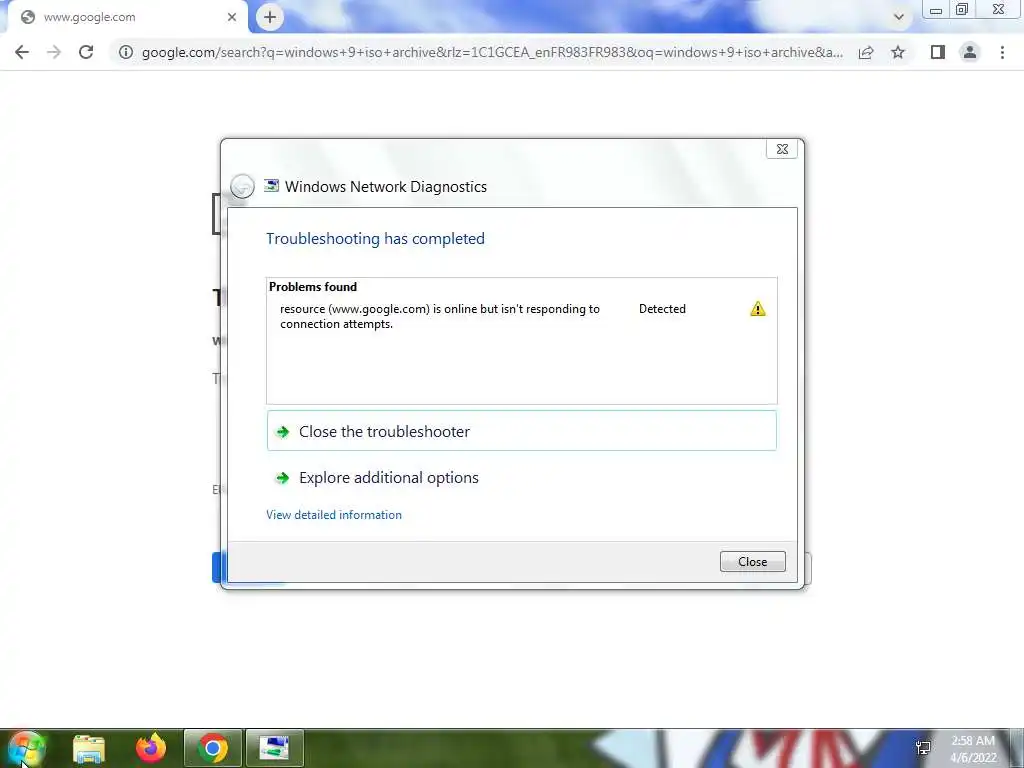Open File Explorer from the taskbar
This screenshot has width=1024, height=768.
point(89,748)
